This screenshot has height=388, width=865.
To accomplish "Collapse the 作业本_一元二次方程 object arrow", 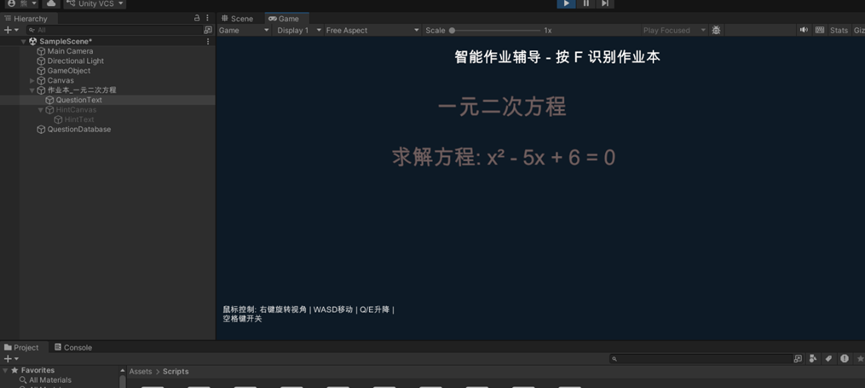I will pos(32,91).
